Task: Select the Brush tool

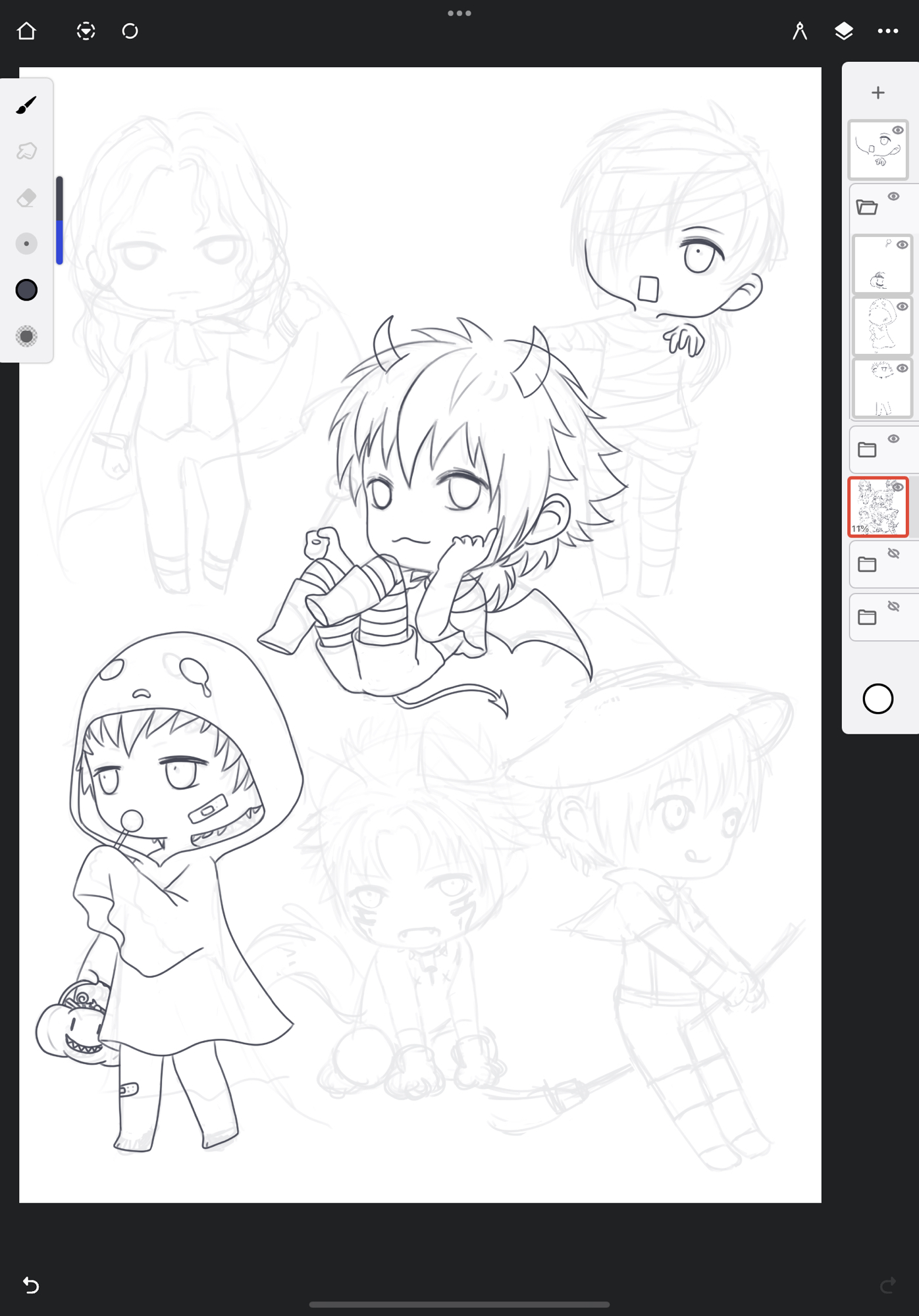Action: [26, 105]
